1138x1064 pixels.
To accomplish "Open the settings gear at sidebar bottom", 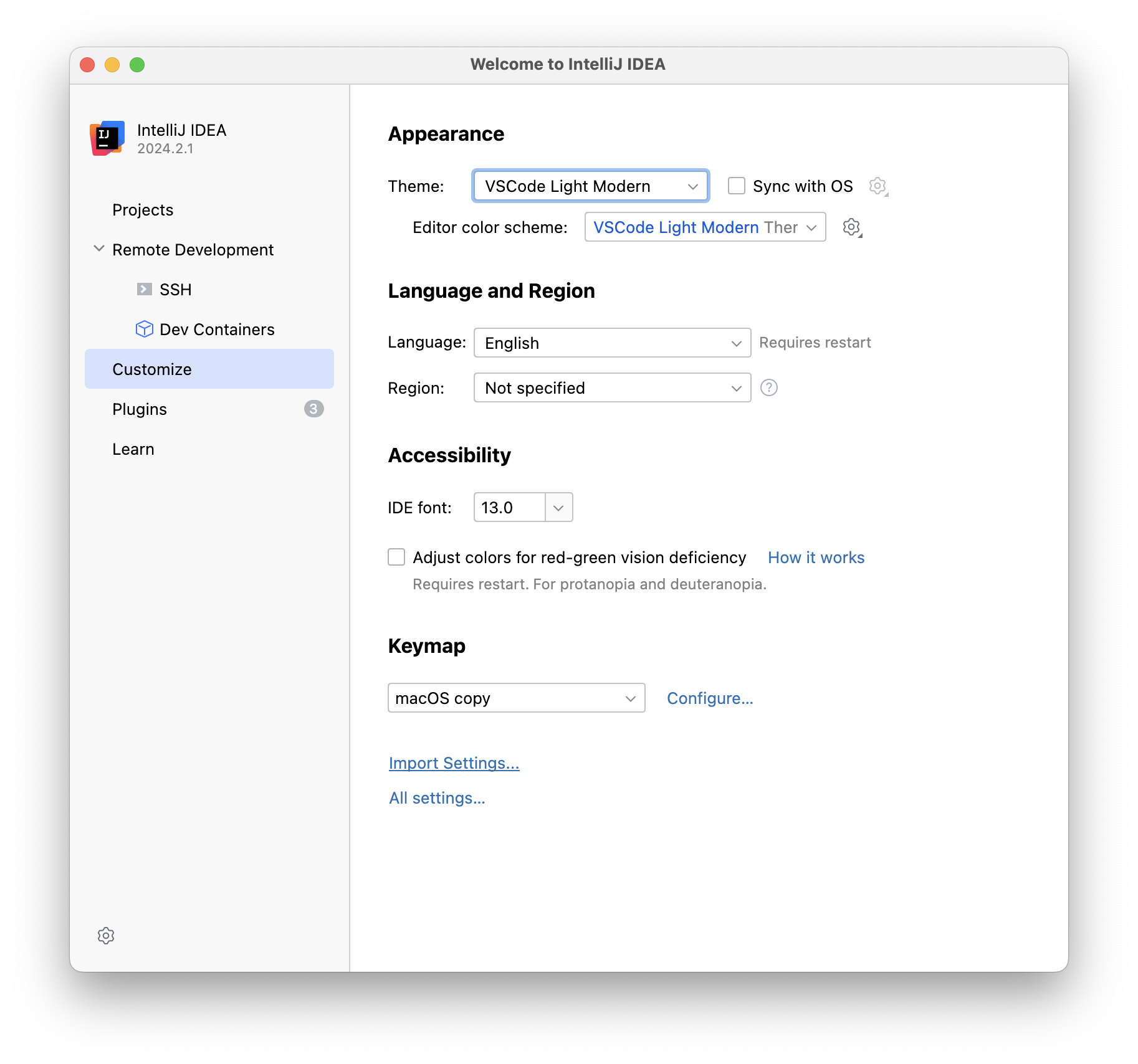I will tap(106, 936).
